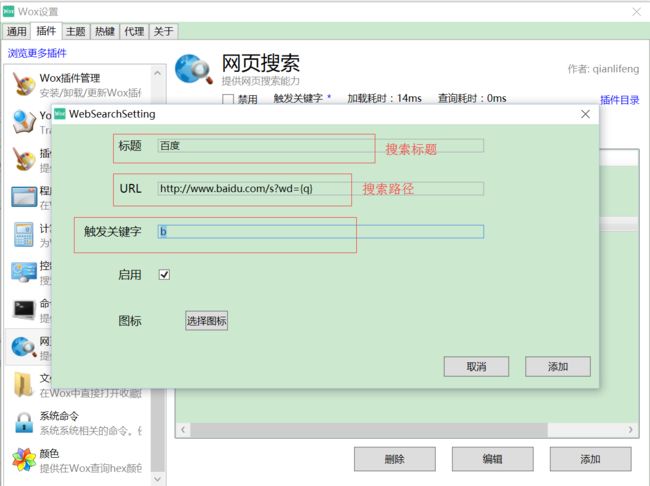This screenshot has width=650, height=486.
Task: Open the 关于 tab
Action: [x=163, y=32]
